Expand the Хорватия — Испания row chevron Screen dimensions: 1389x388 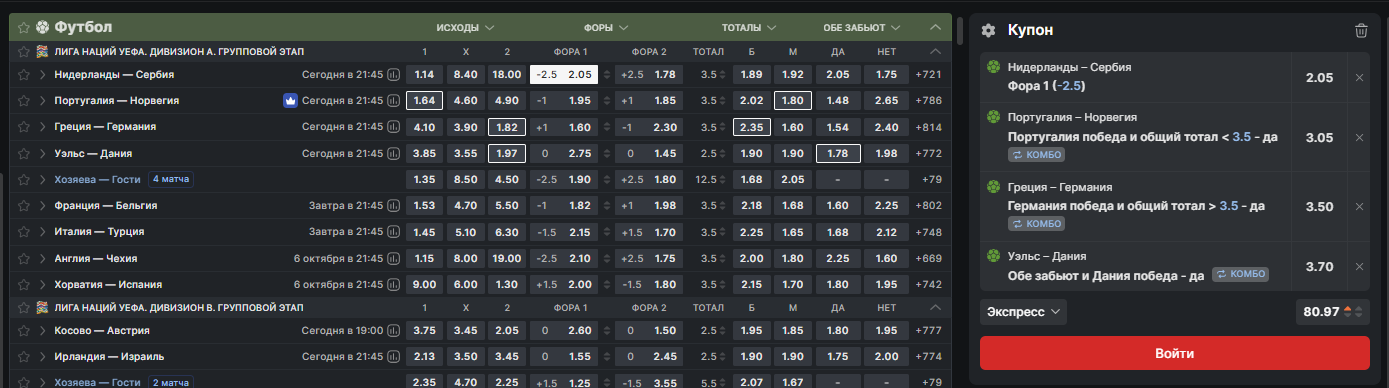click(43, 284)
